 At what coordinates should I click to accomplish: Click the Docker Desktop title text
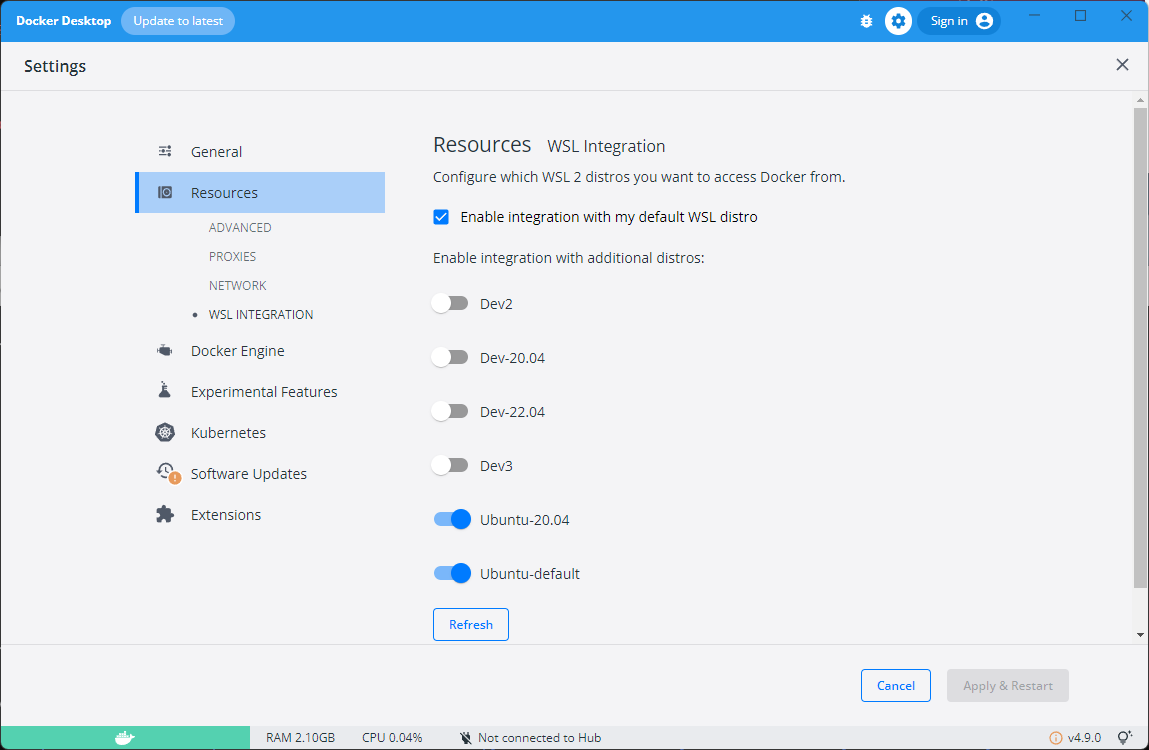pos(64,21)
